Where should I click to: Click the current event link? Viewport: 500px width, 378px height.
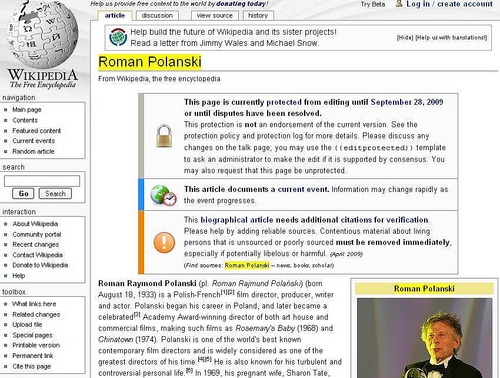pos(303,189)
